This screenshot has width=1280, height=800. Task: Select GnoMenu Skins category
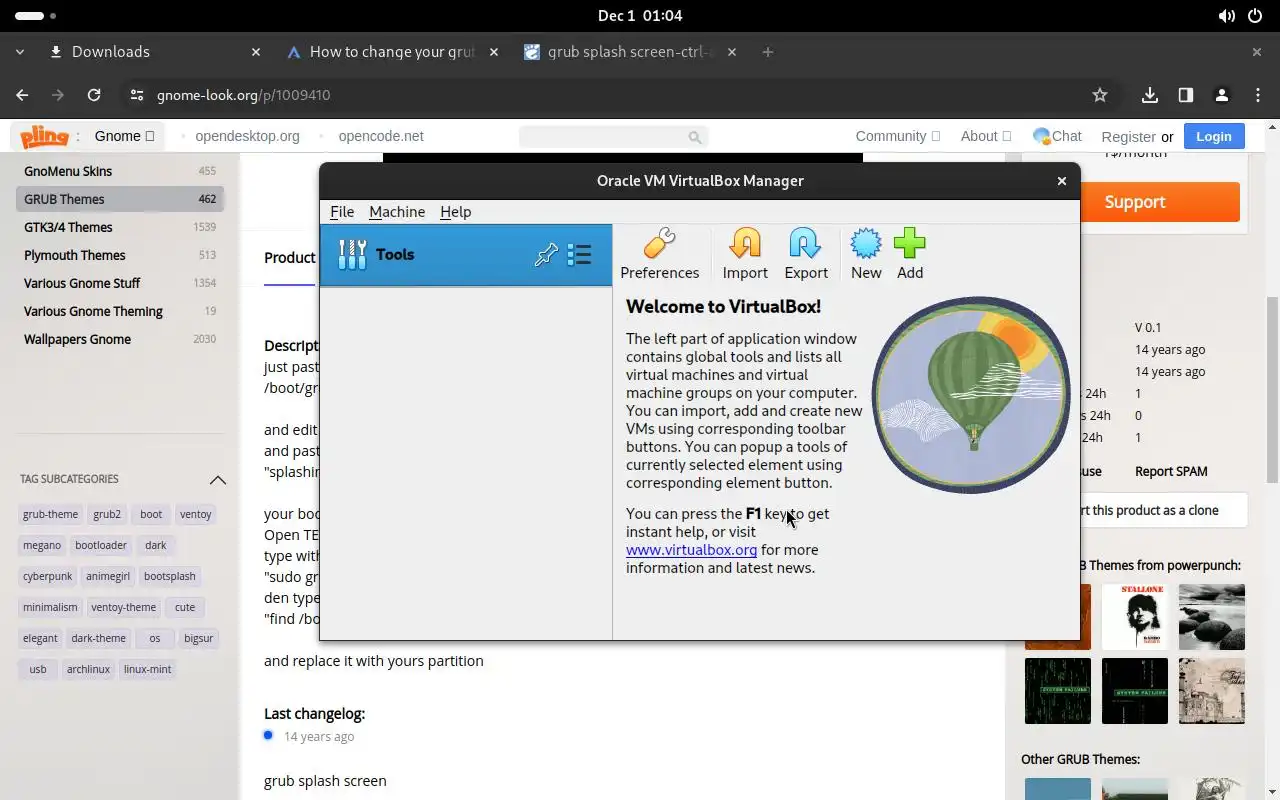[x=120, y=171]
